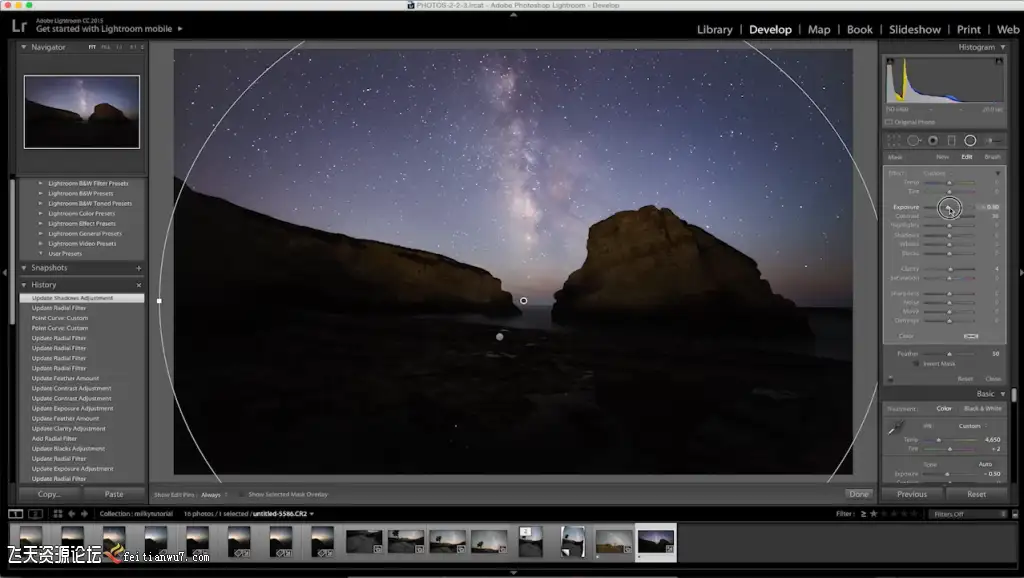
Task: Select the Graduated Filter tool
Action: coord(952,140)
